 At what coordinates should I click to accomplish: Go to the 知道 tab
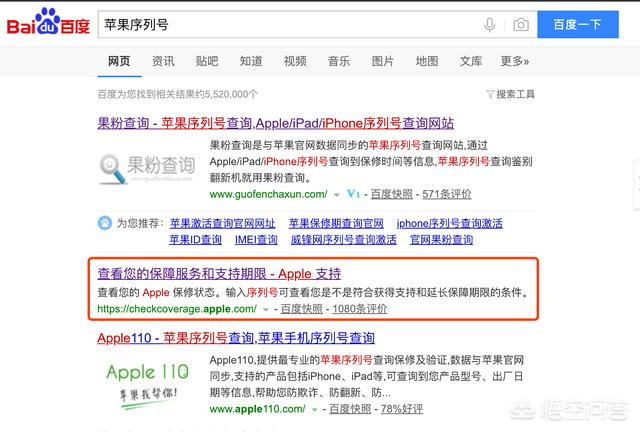pyautogui.click(x=251, y=61)
